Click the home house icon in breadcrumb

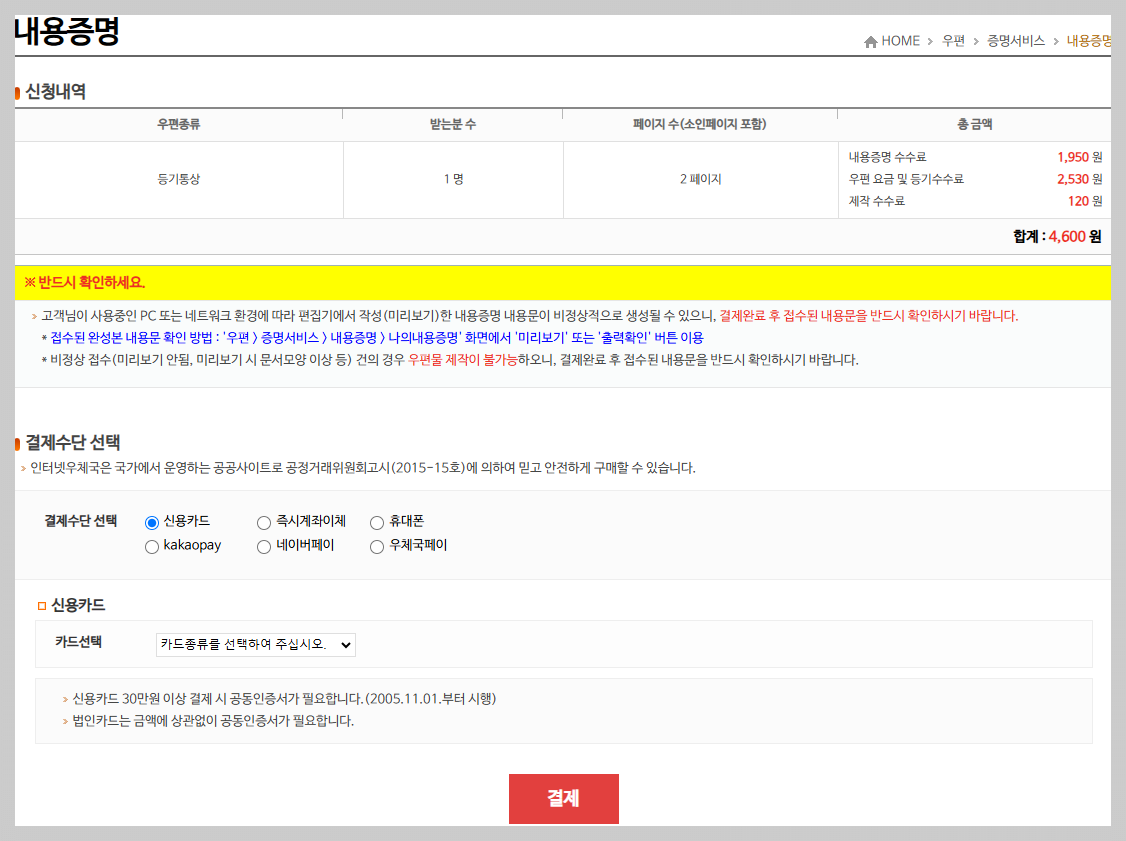pos(871,40)
